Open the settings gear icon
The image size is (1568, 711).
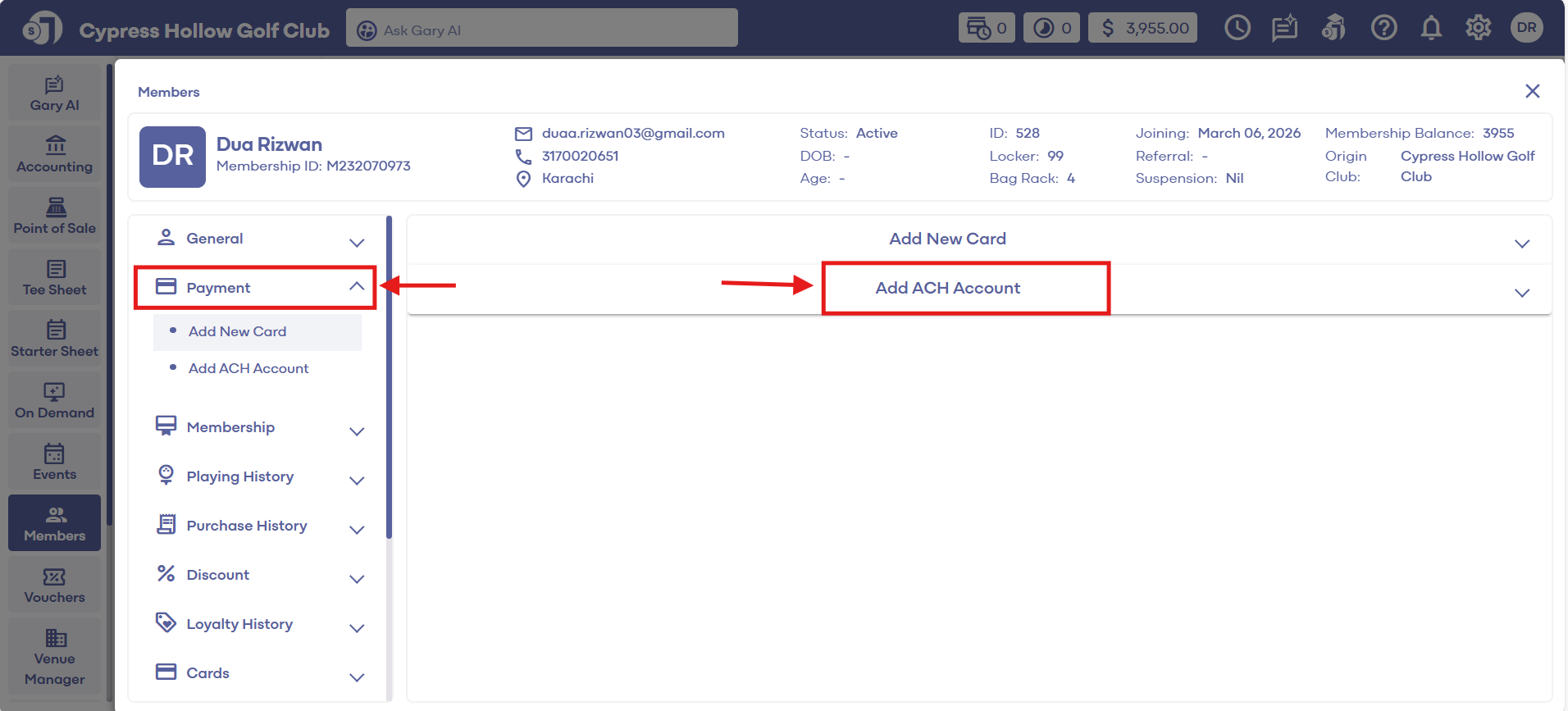click(1478, 29)
